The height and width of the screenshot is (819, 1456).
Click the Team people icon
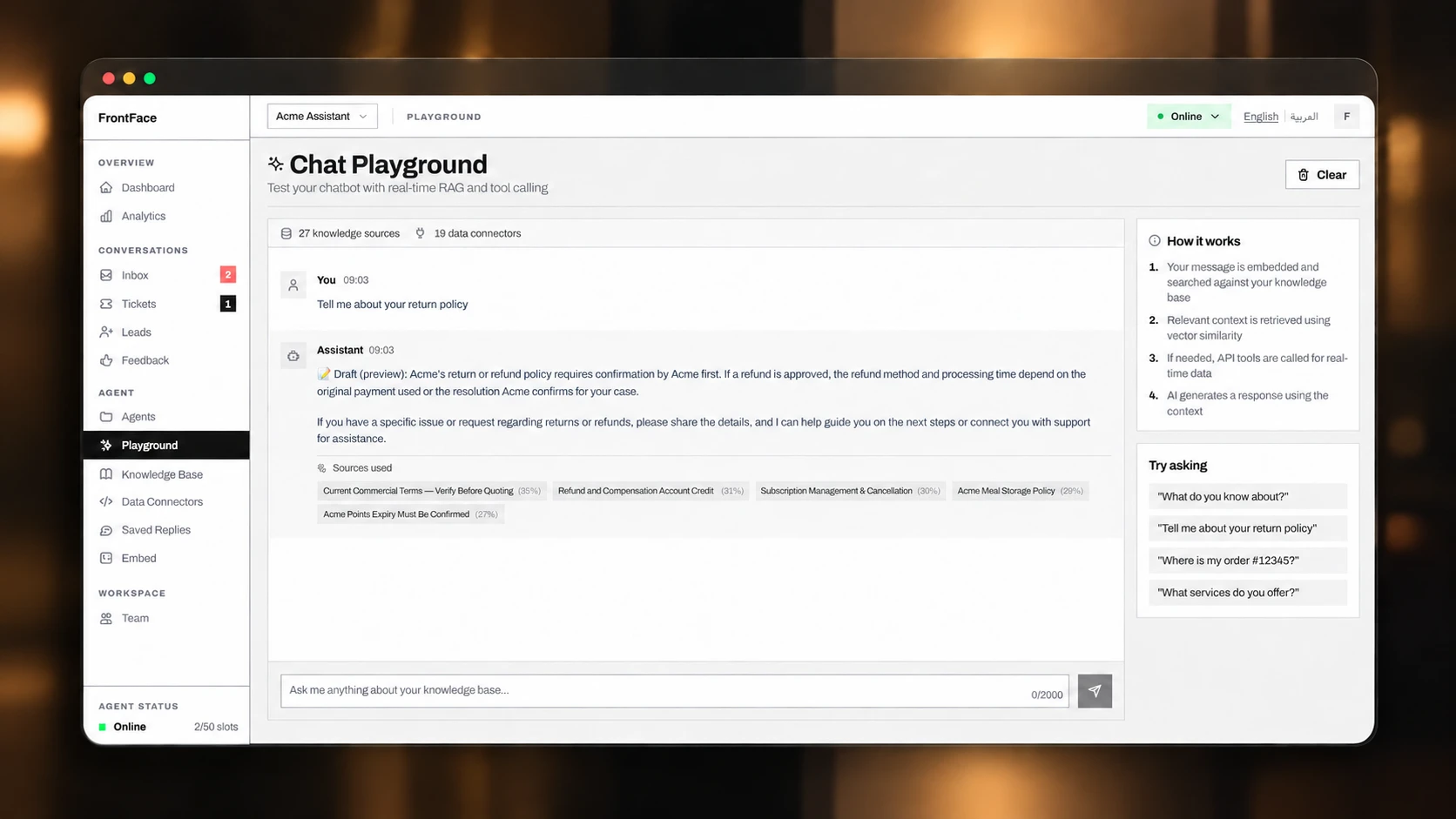106,618
